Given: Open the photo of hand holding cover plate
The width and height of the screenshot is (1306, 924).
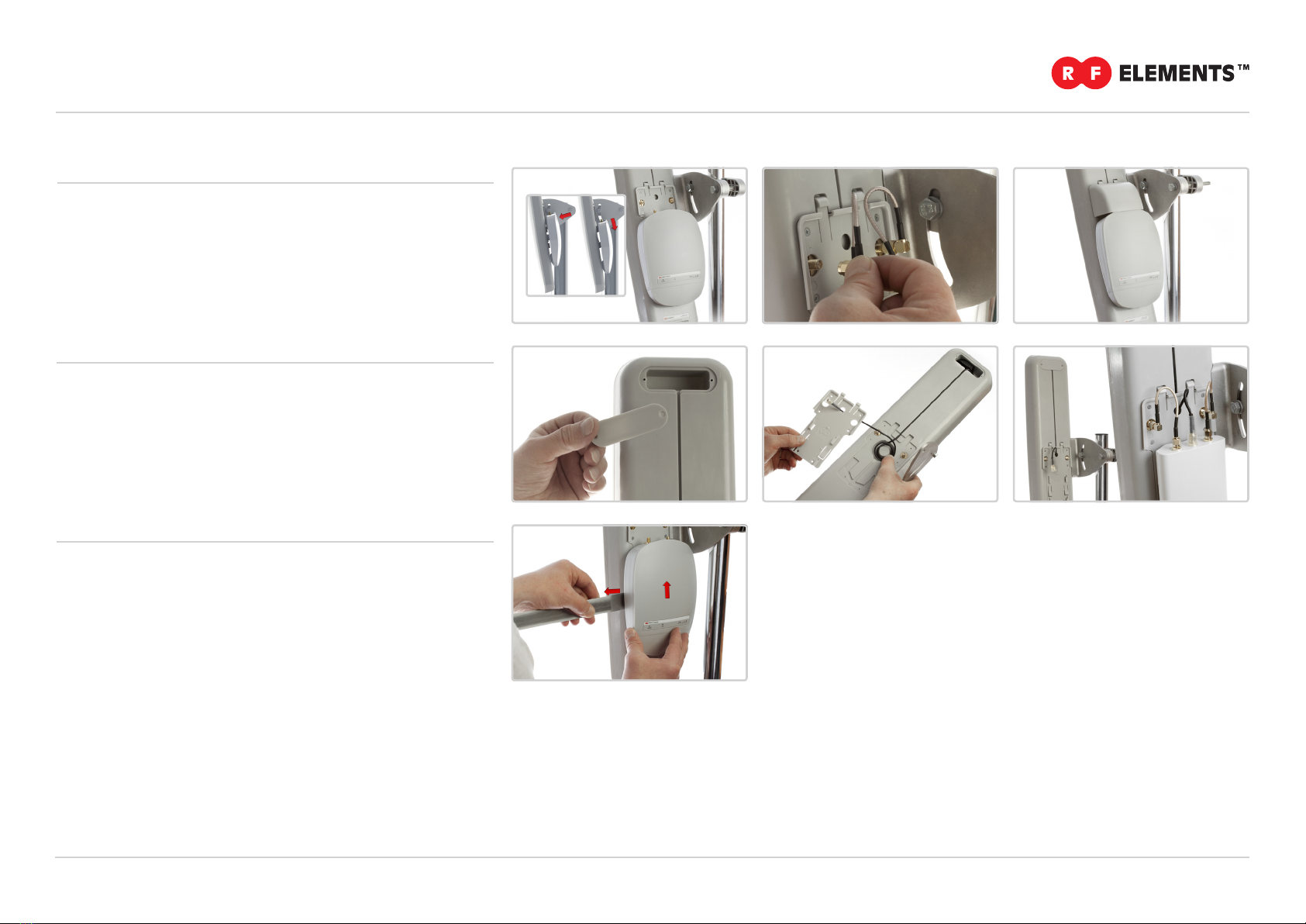Looking at the screenshot, I should tap(629, 424).
